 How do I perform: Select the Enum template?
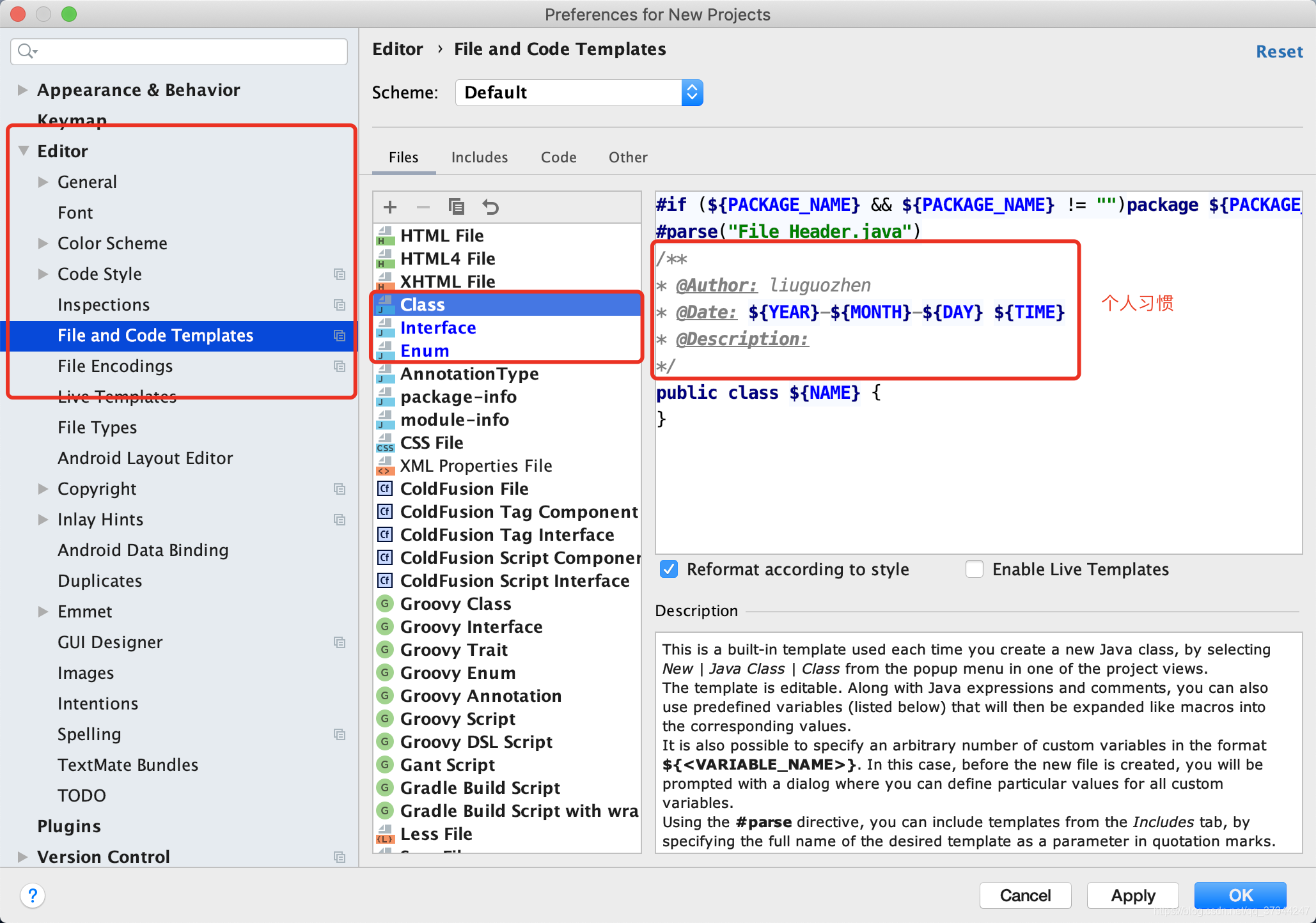[507, 351]
